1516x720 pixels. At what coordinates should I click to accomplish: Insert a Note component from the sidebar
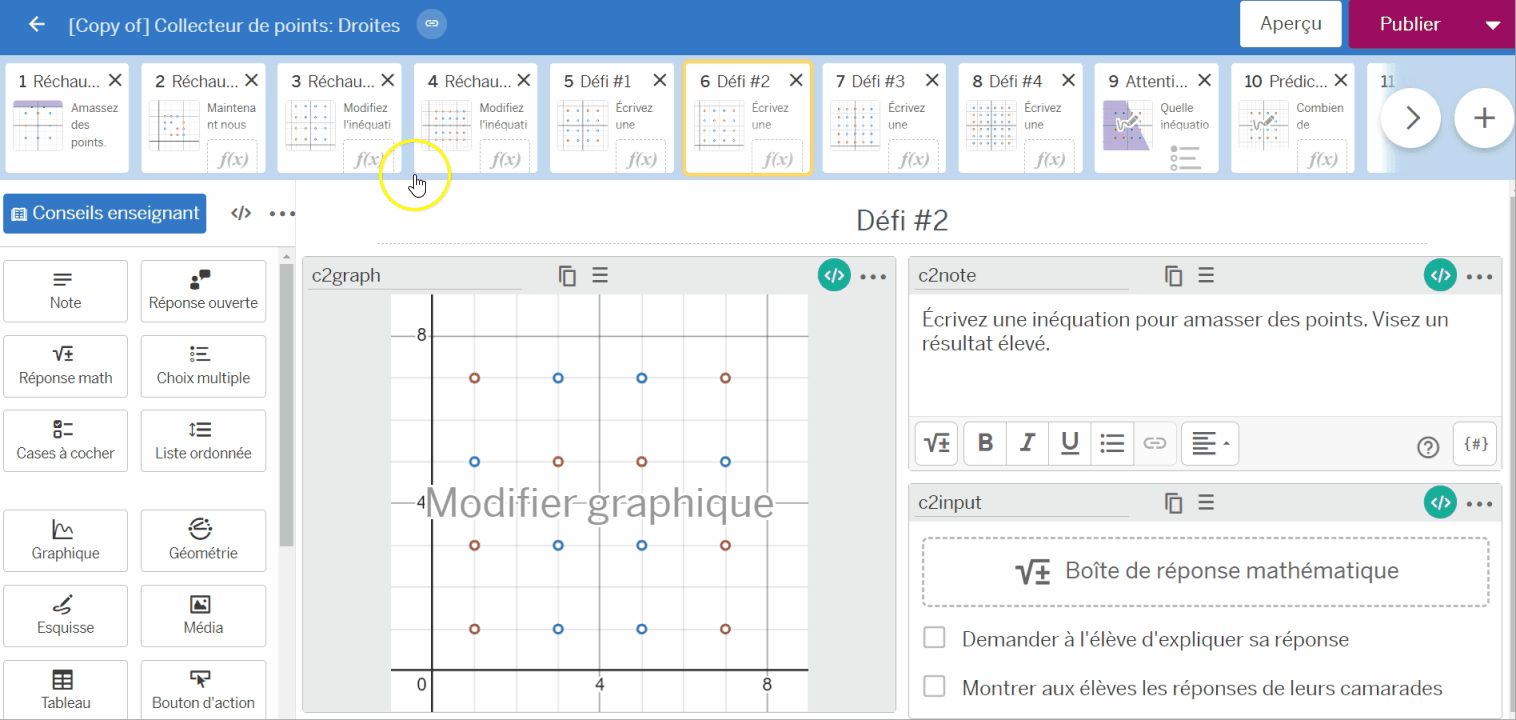[x=65, y=291]
